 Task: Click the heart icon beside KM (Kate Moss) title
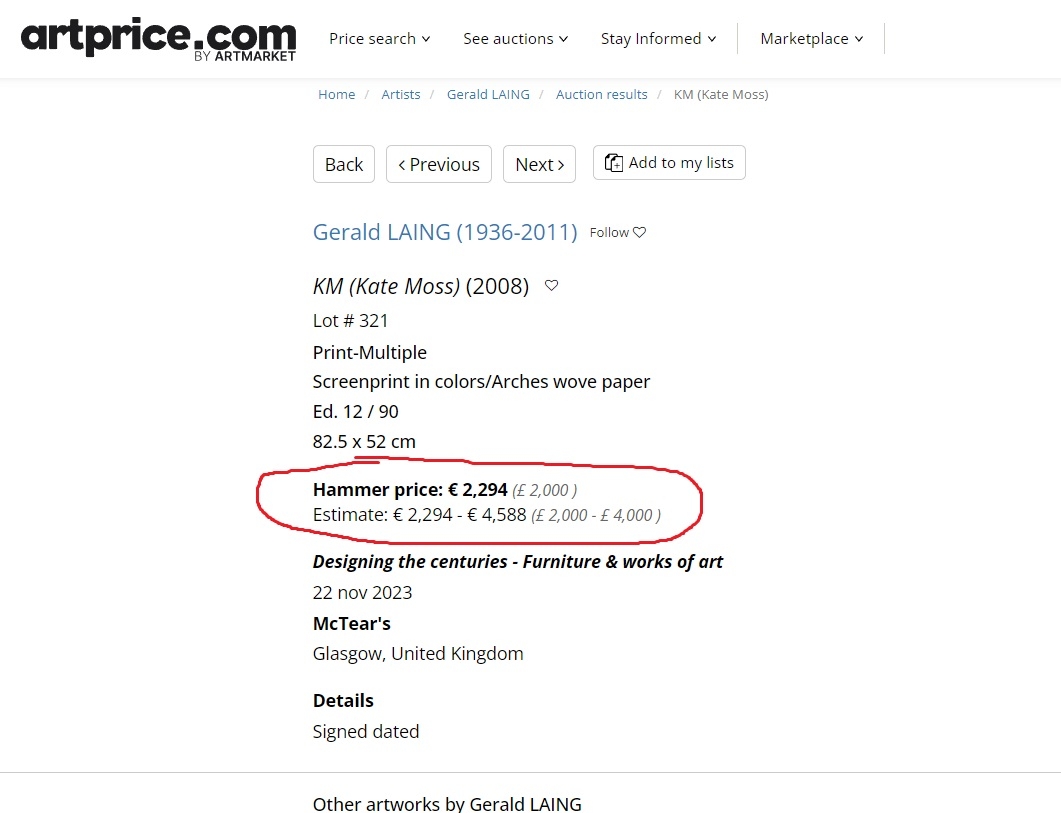pyautogui.click(x=551, y=286)
